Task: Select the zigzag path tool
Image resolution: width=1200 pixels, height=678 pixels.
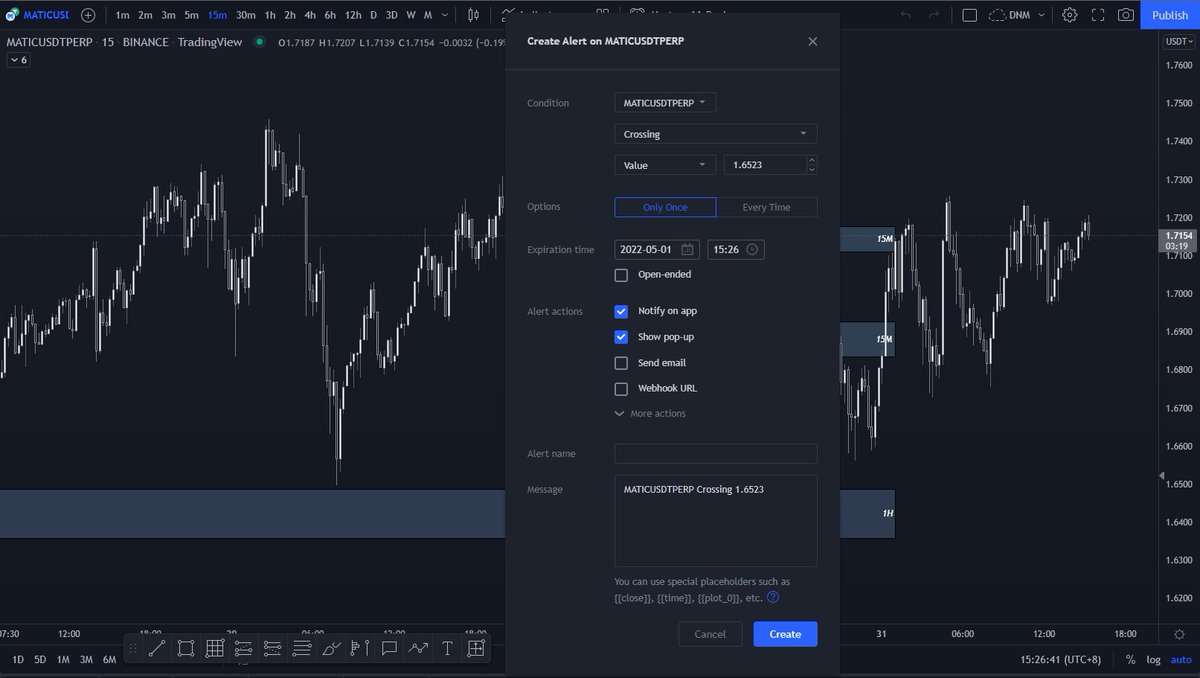Action: pos(418,648)
